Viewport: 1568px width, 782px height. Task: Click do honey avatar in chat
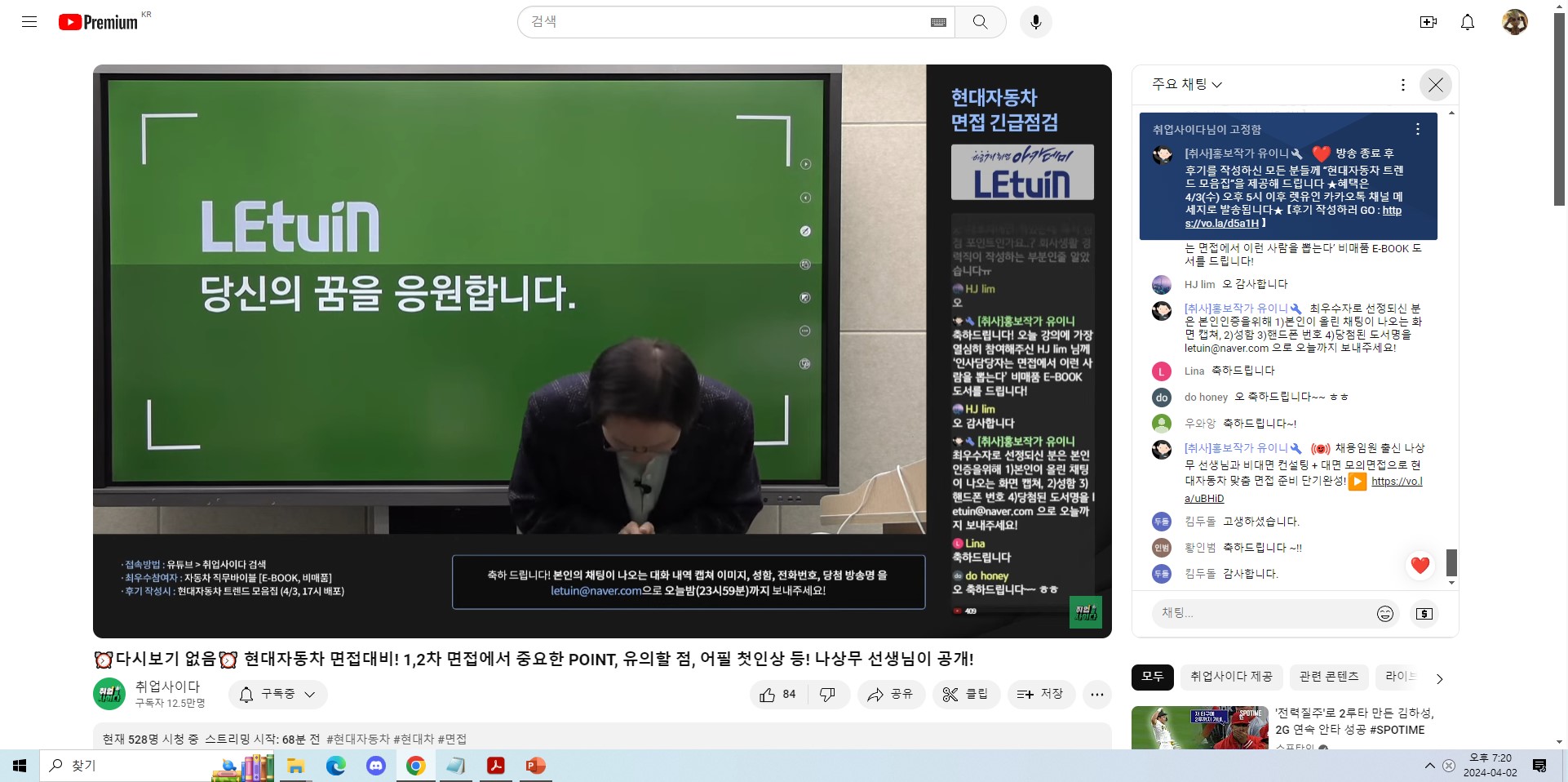point(1162,398)
